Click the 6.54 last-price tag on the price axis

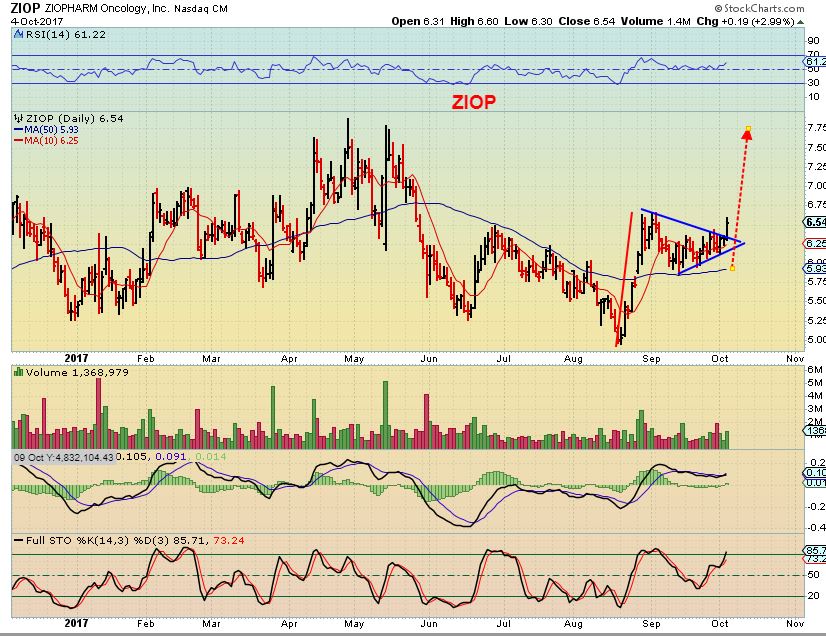815,222
